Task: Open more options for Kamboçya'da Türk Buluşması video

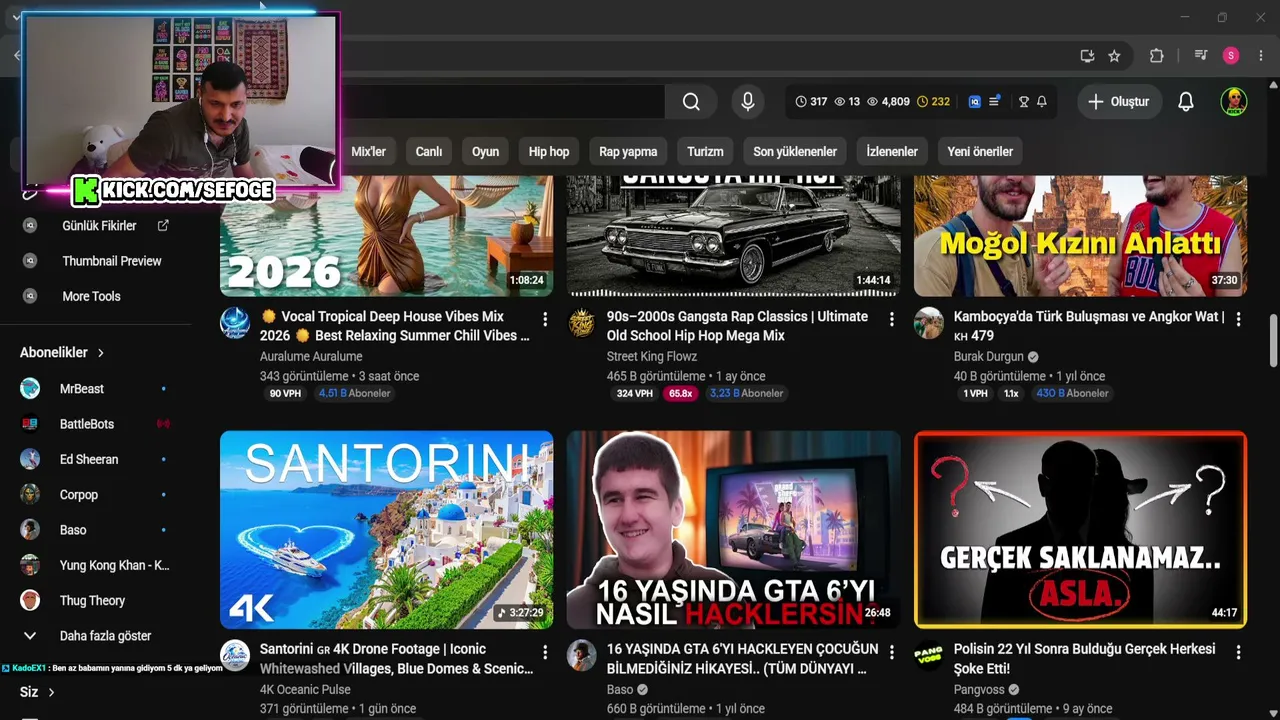Action: [1238, 319]
